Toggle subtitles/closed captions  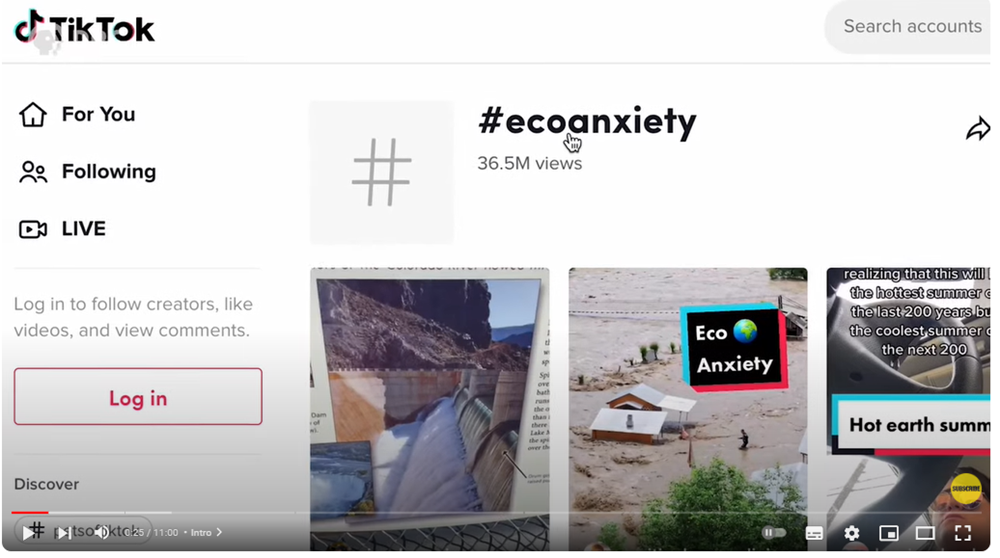pyautogui.click(x=814, y=533)
